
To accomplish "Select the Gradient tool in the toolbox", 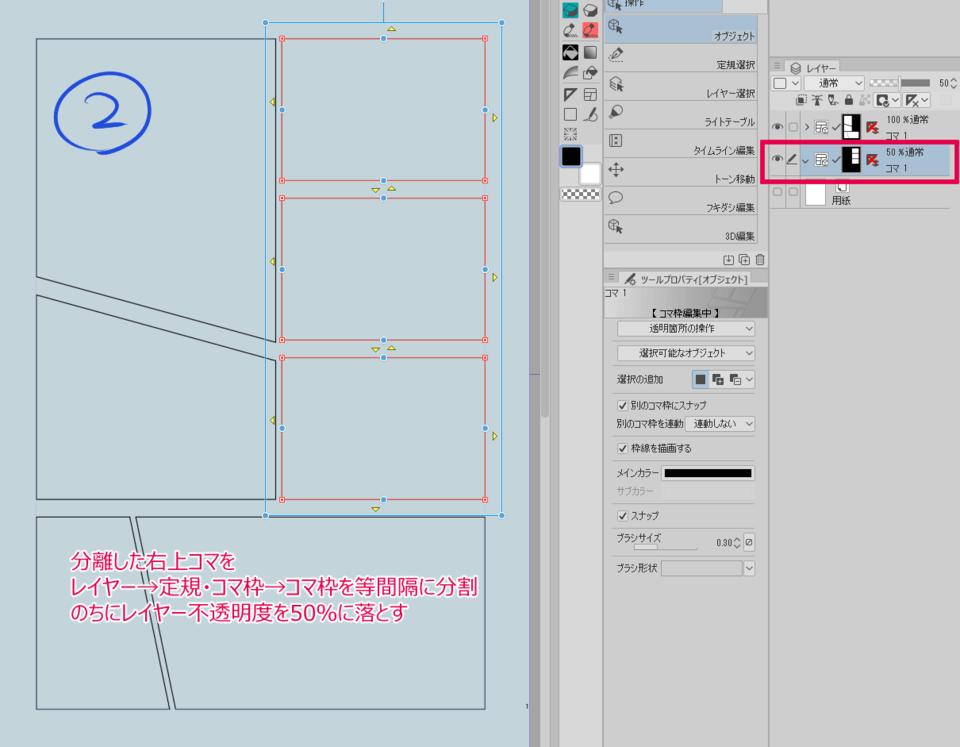I will click(x=591, y=52).
